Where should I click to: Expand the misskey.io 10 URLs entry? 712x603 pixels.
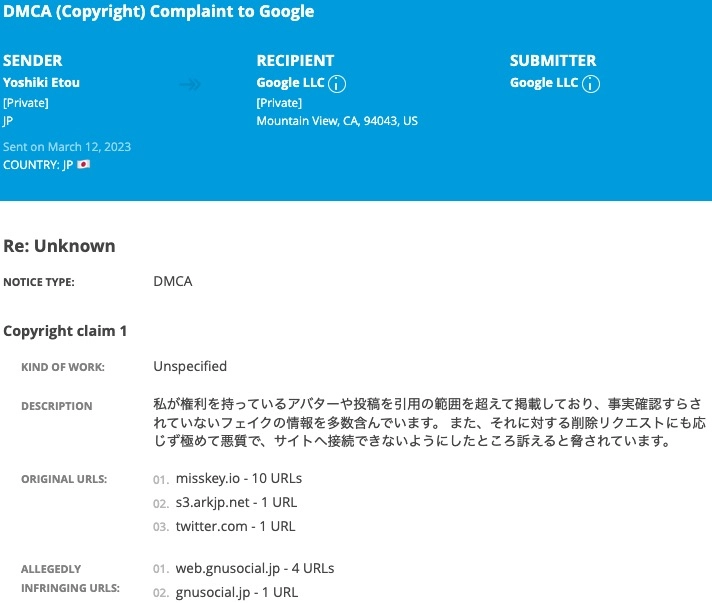coord(238,478)
